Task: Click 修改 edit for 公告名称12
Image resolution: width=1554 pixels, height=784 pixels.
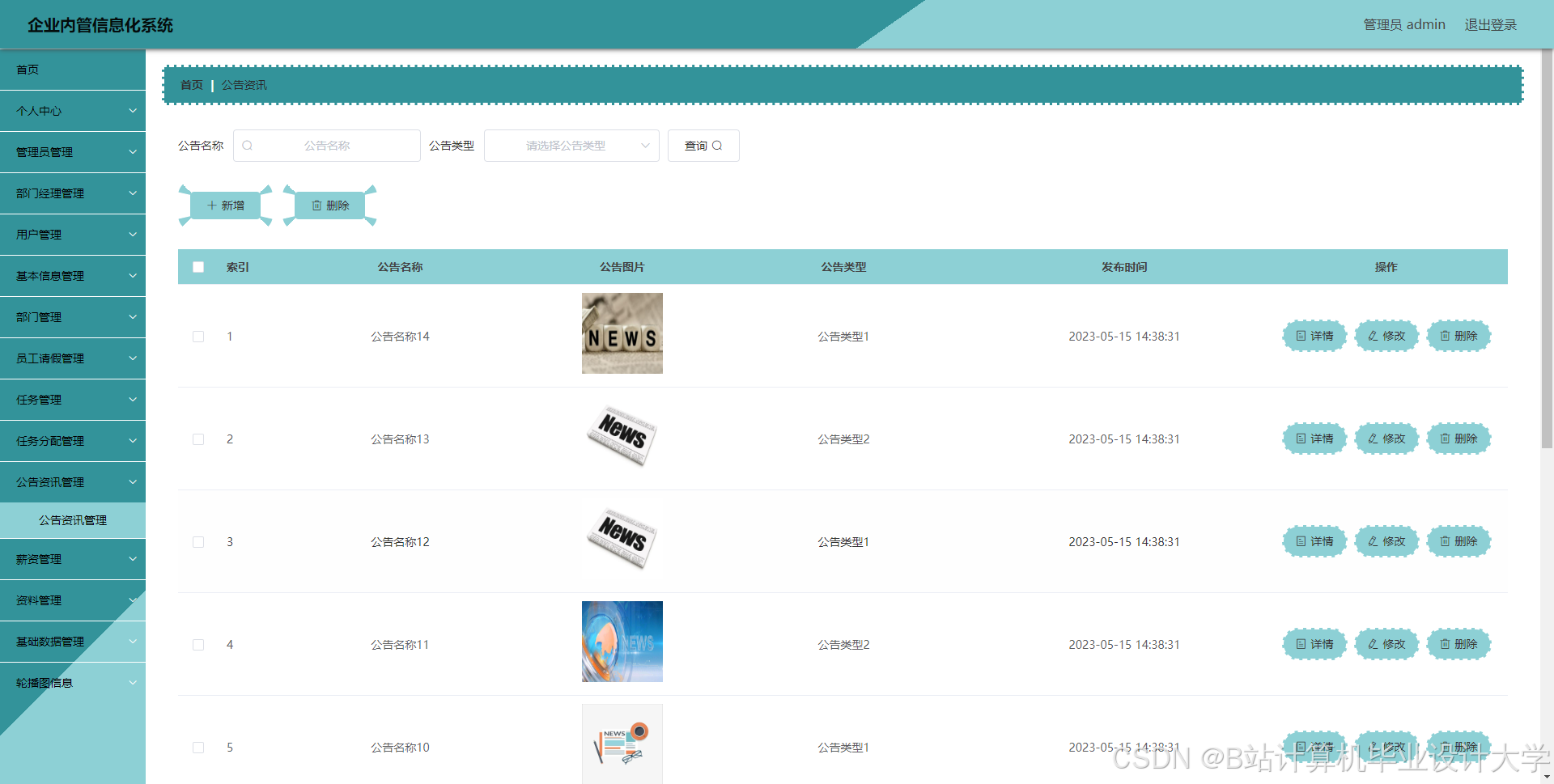Action: click(x=1386, y=541)
